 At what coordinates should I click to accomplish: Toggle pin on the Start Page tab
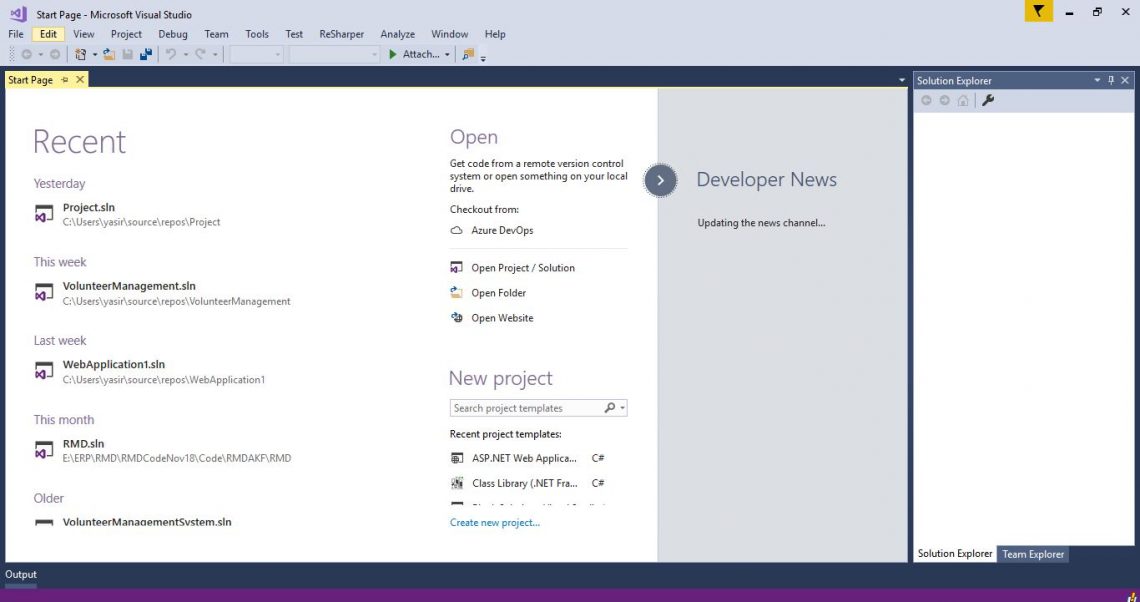point(65,80)
